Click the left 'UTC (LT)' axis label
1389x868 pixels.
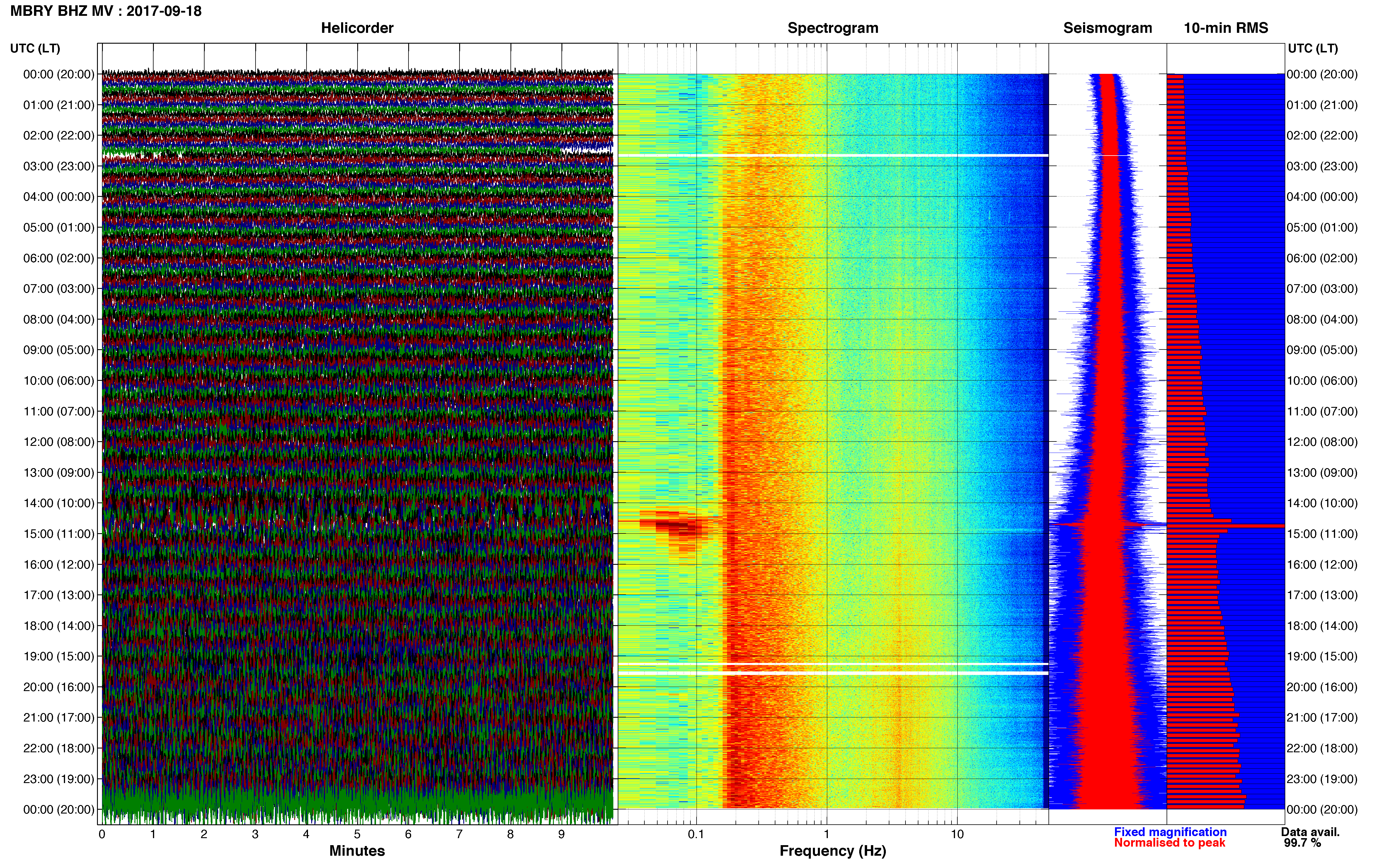[x=35, y=48]
